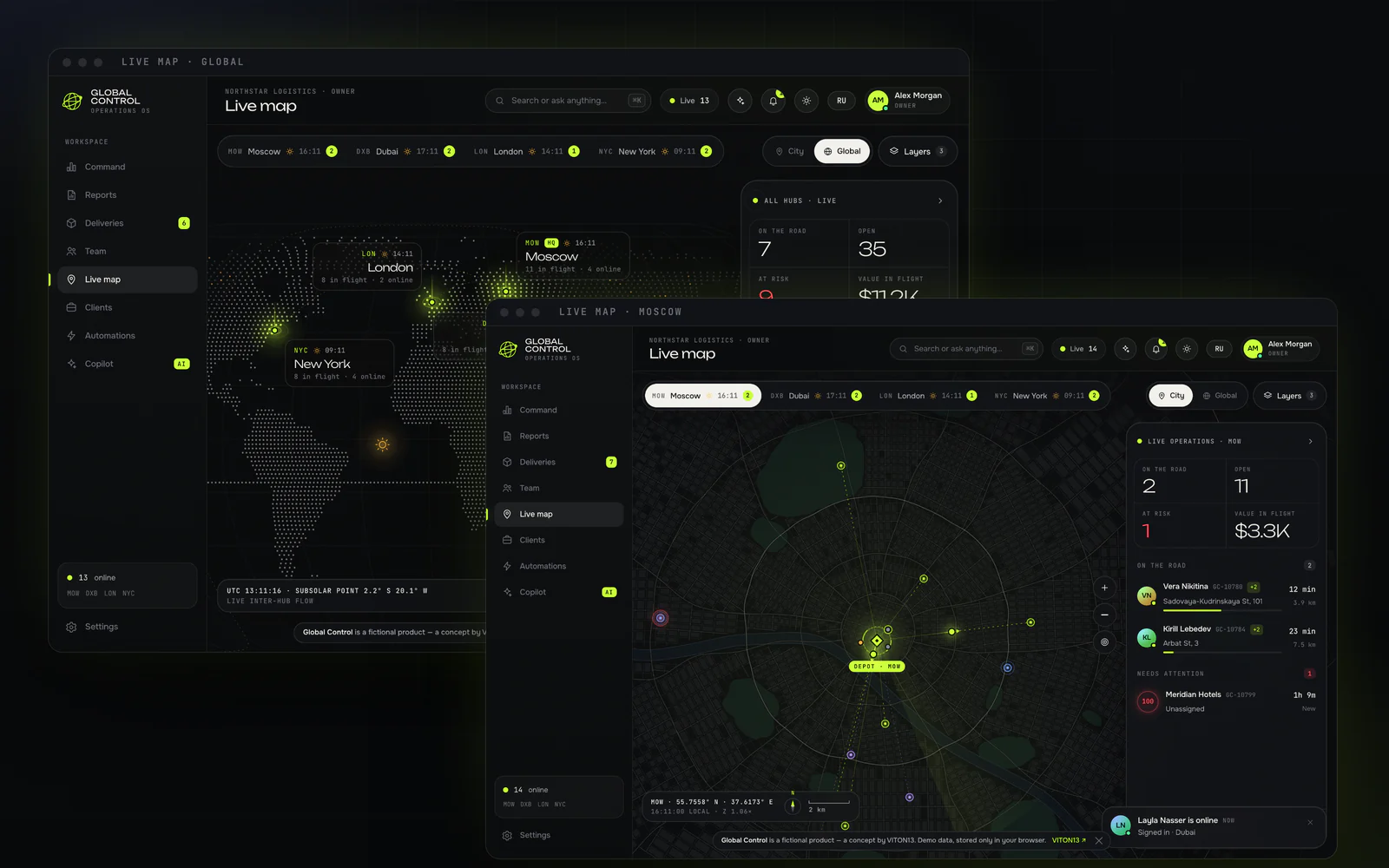Switch to Global view in Global window
Viewport: 1389px width, 868px height.
(x=842, y=151)
